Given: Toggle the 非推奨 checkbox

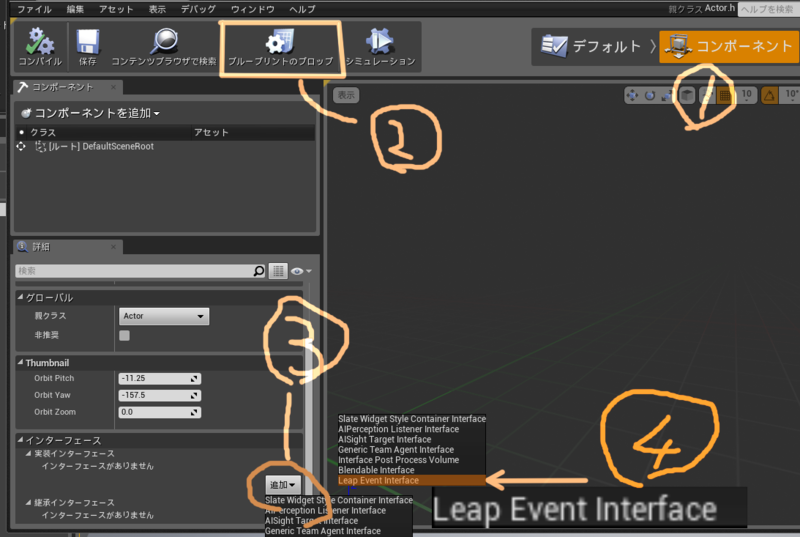Looking at the screenshot, I should (x=124, y=335).
